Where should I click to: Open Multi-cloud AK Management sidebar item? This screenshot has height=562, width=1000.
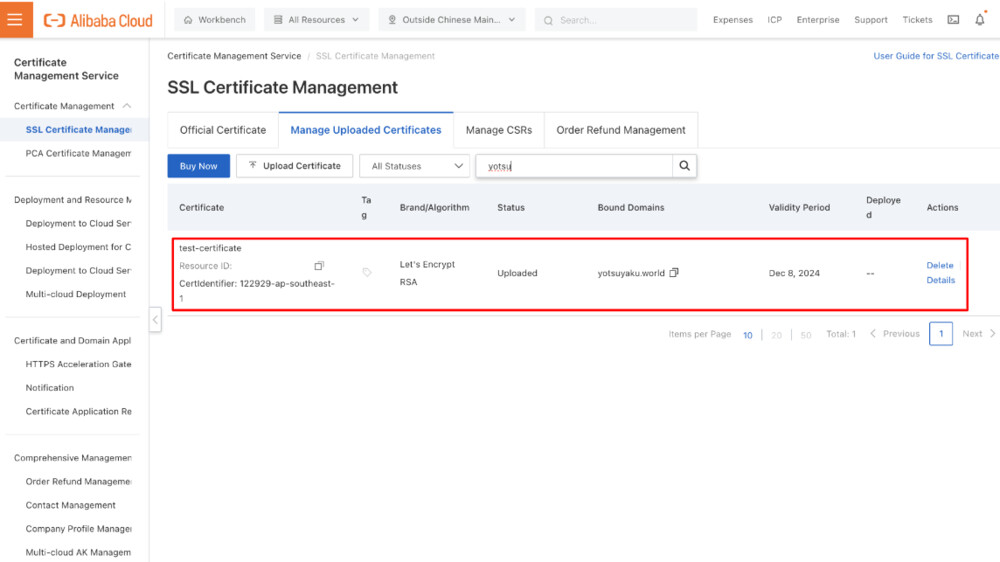coord(78,552)
